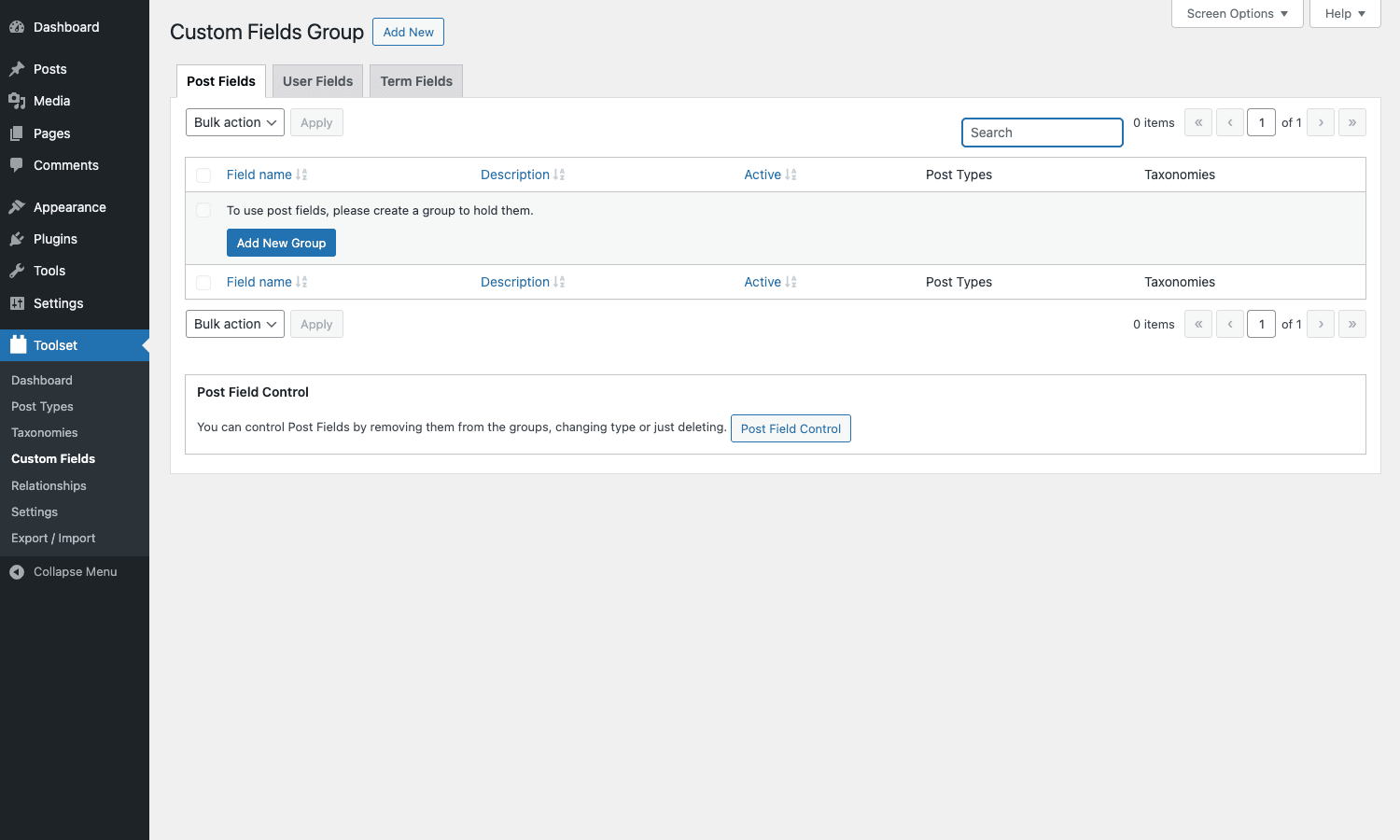Viewport: 1400px width, 840px height.
Task: Click into the Search input field
Action: tap(1042, 133)
